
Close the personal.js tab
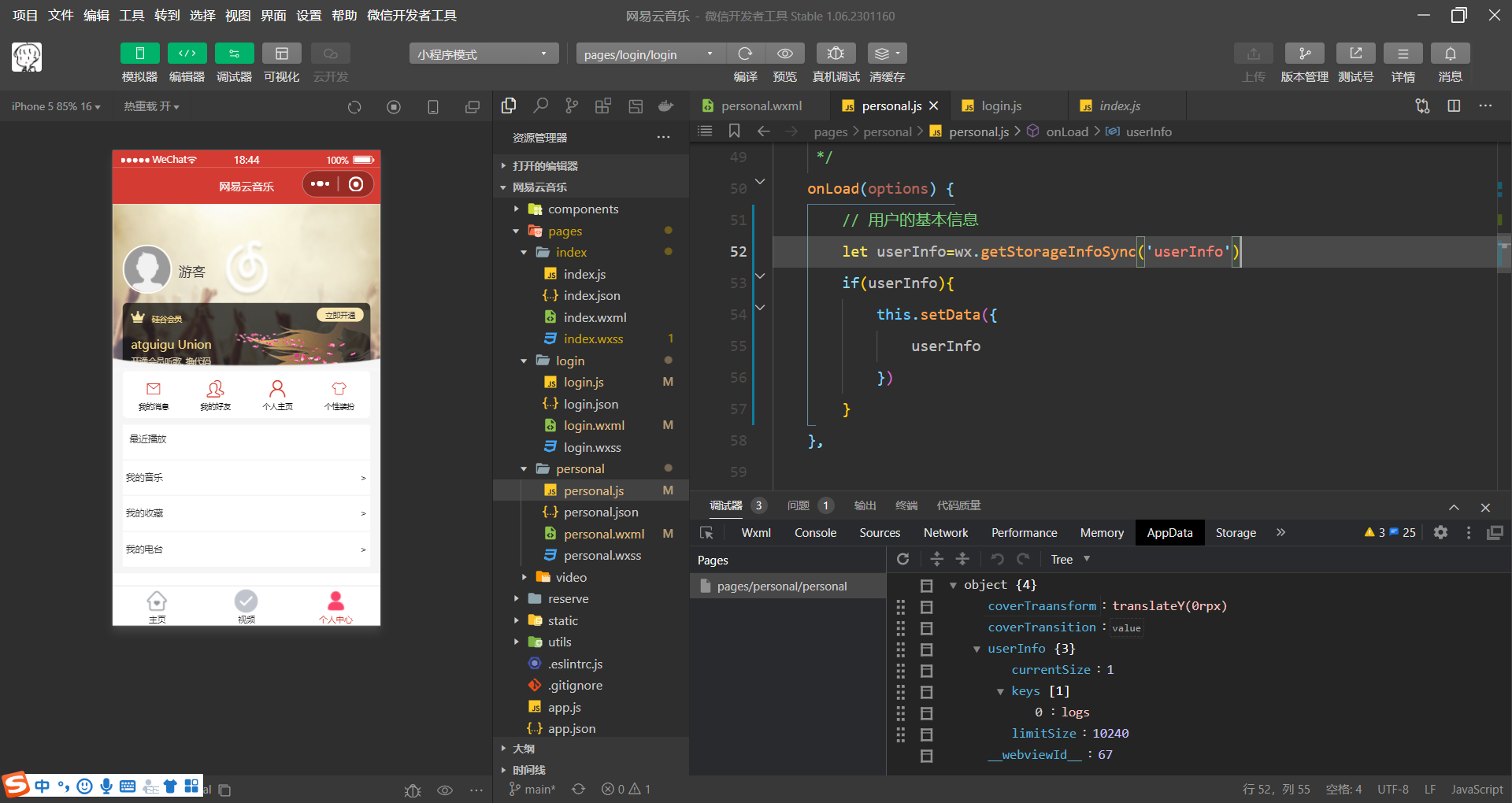point(934,105)
